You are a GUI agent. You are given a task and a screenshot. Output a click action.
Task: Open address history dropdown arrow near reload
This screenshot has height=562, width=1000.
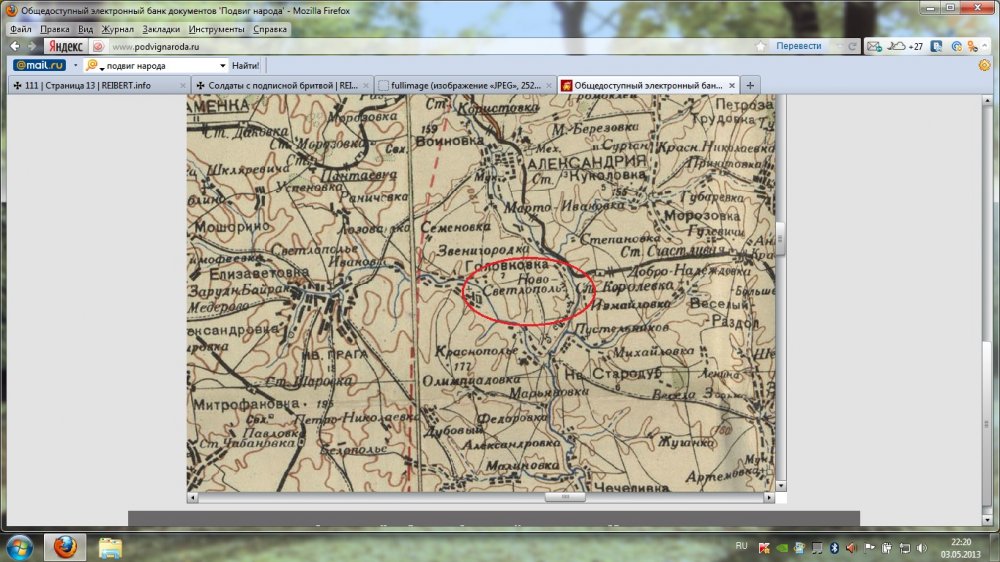click(837, 46)
